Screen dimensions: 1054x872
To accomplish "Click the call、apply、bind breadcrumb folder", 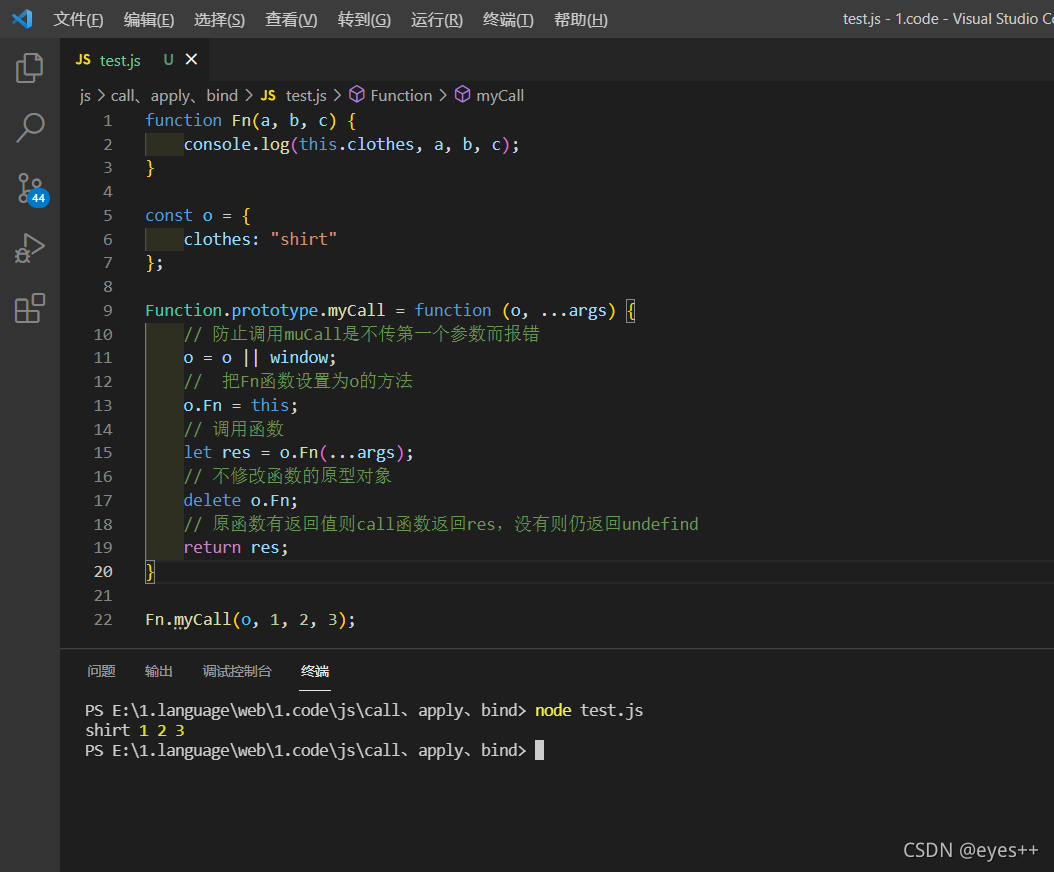I will pyautogui.click(x=174, y=96).
